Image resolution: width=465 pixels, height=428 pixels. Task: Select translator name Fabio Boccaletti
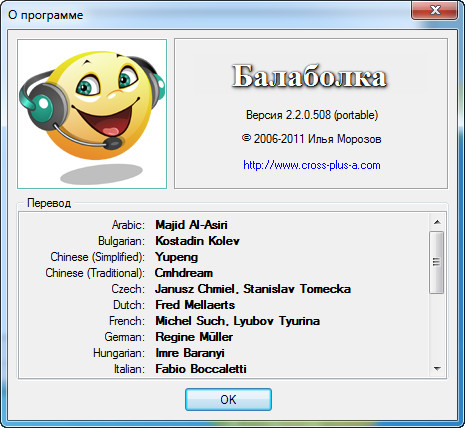click(201, 369)
